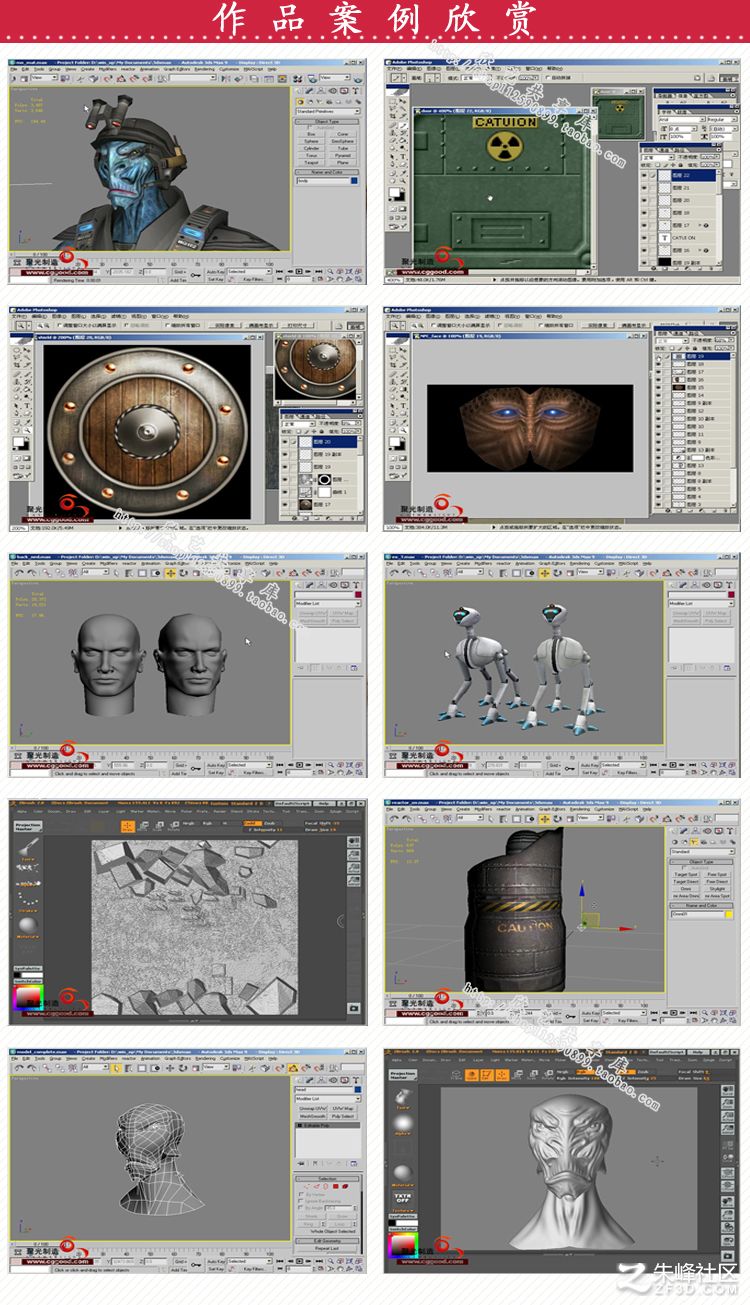
Task: Select Type tool in Photoshop shield window
Action: [26, 405]
